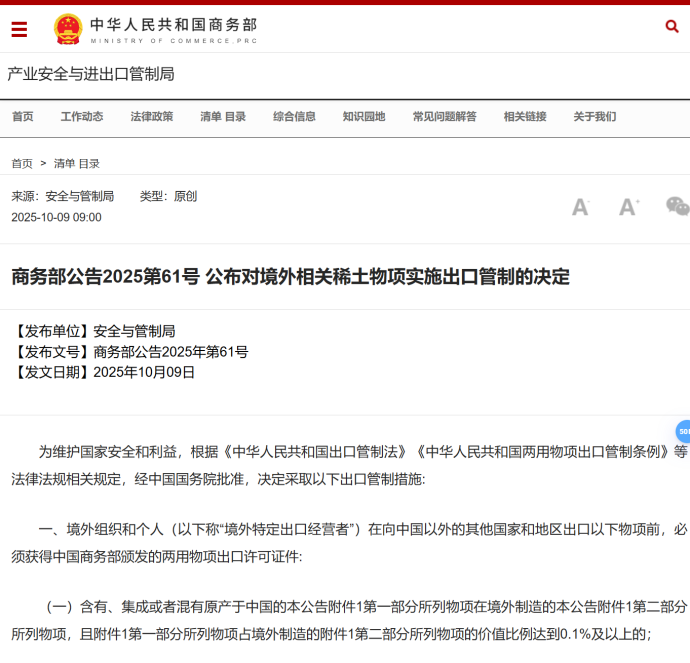This screenshot has height=663, width=690.
Task: Decrease font size with A- icon
Action: click(x=580, y=207)
